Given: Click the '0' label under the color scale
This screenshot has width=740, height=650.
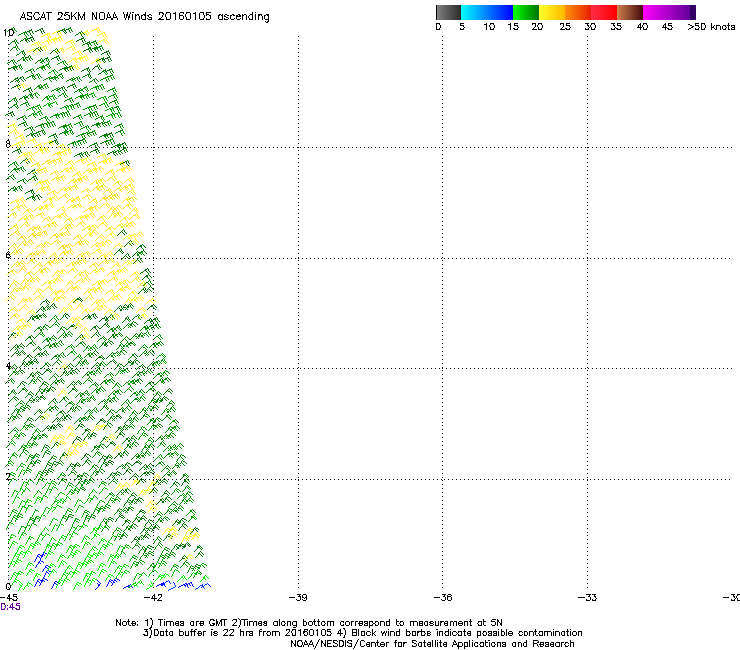Looking at the screenshot, I should click(438, 27).
